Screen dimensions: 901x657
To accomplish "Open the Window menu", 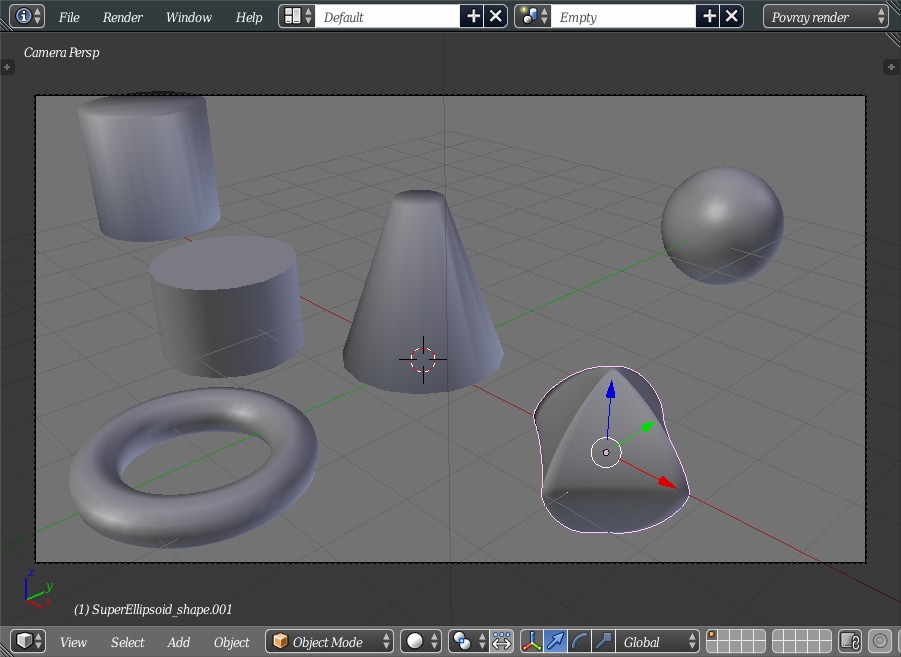I will 188,17.
